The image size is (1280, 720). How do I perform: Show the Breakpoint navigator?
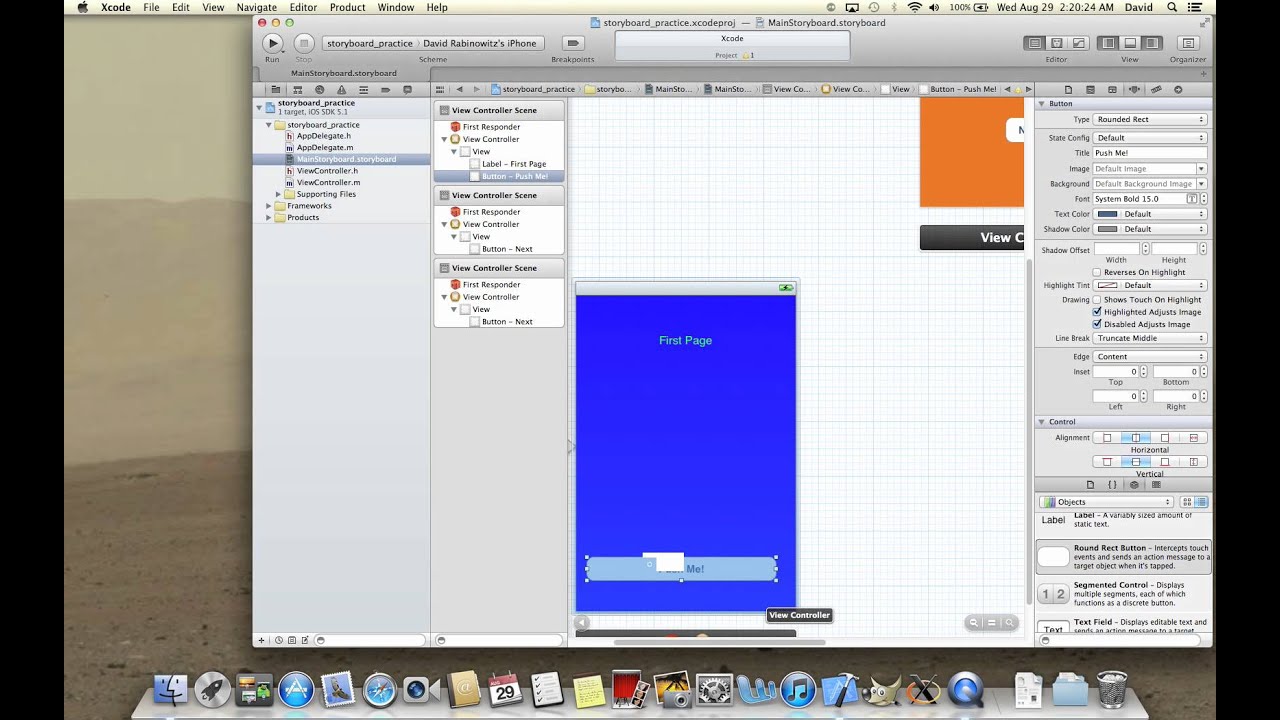coord(385,89)
